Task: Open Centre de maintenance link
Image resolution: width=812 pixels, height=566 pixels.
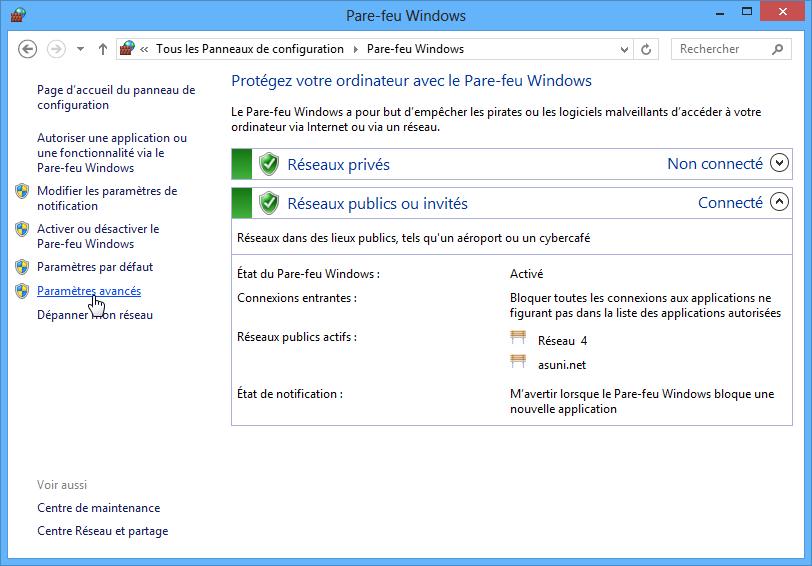Action: pos(99,508)
